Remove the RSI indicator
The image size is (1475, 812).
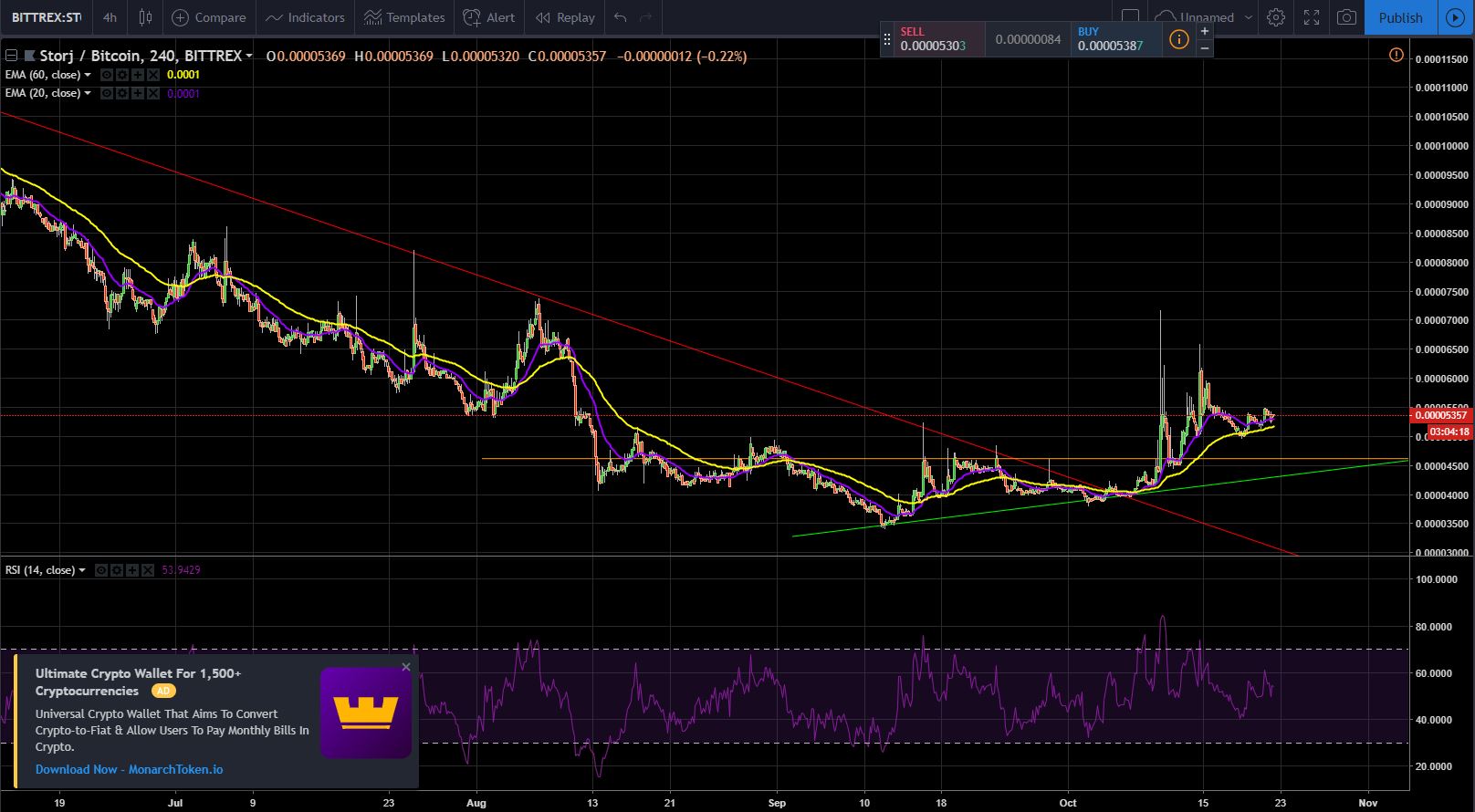[x=148, y=570]
